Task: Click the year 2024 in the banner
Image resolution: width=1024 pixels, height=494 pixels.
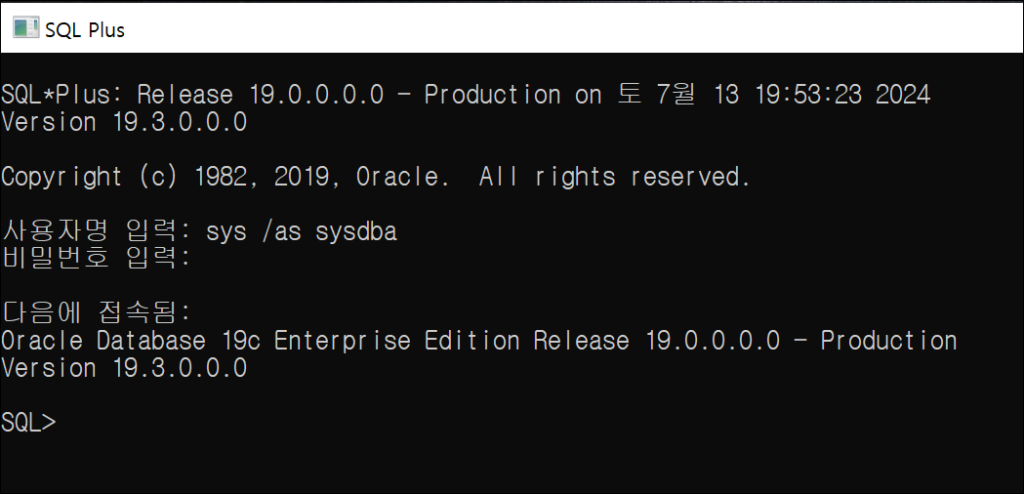Action: coord(903,95)
